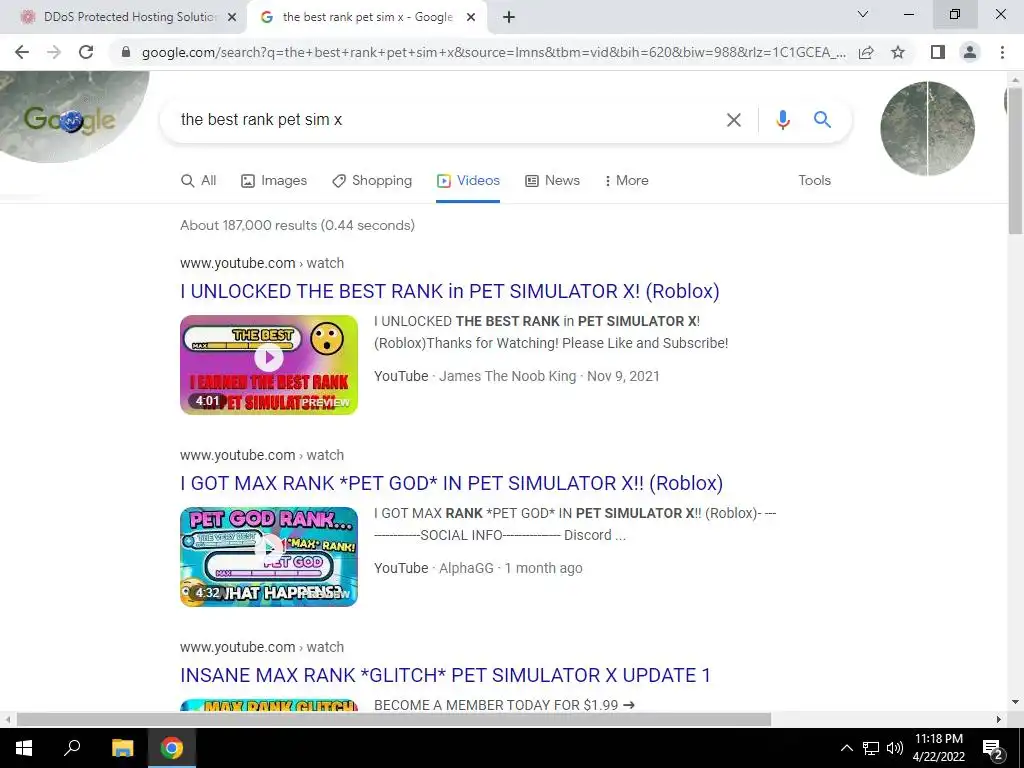Bookmark this page with the star icon
Screen dimensions: 1024x768
pyautogui.click(x=898, y=52)
